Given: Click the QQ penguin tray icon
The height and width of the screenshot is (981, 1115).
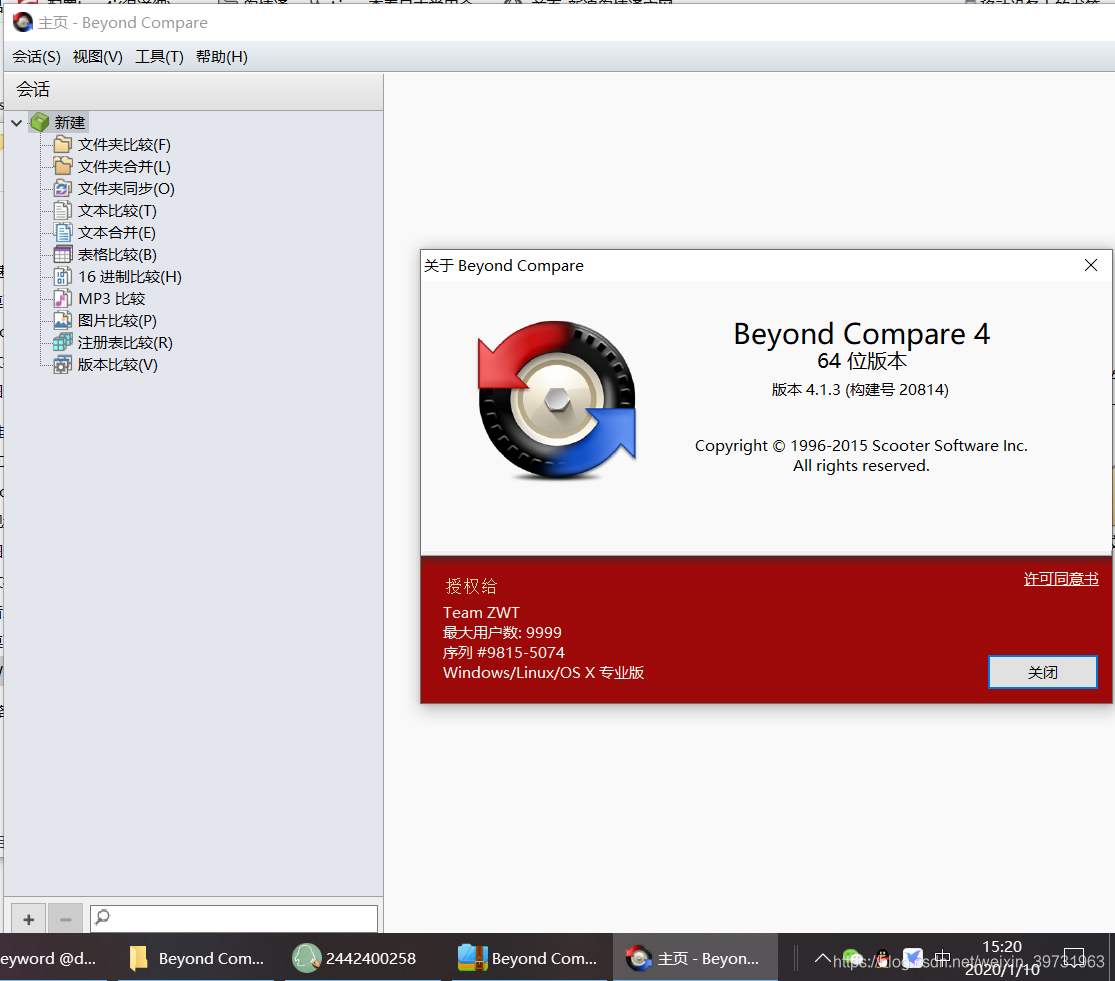Looking at the screenshot, I should point(882,958).
